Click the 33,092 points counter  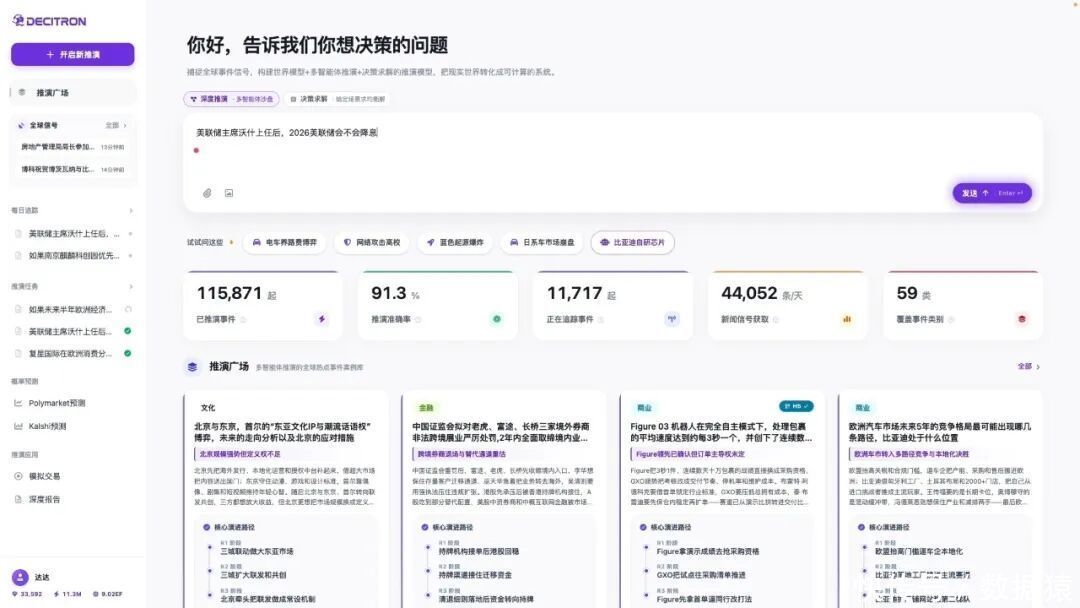click(27, 594)
